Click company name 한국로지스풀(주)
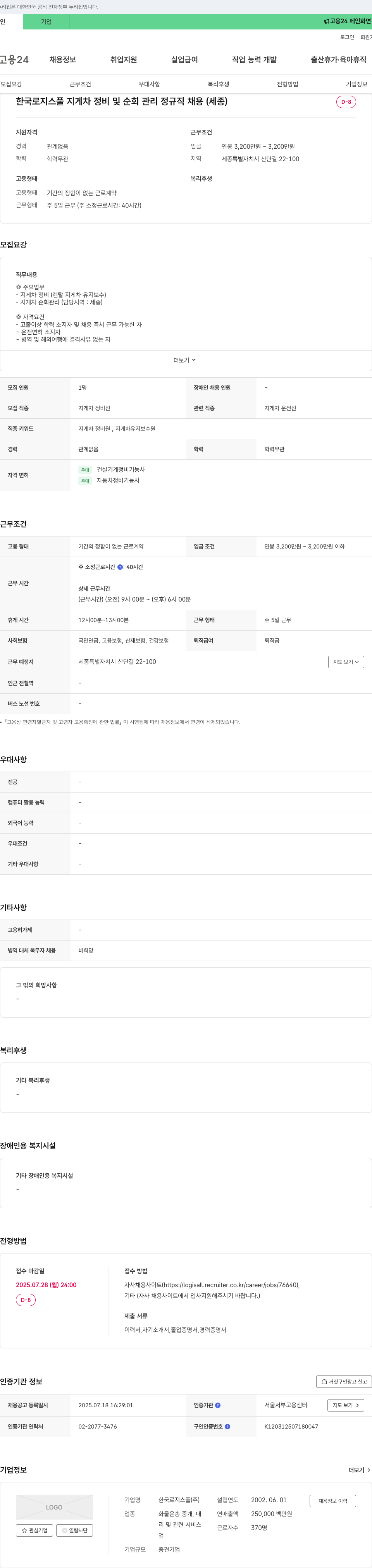372x1568 pixels. tap(179, 1500)
